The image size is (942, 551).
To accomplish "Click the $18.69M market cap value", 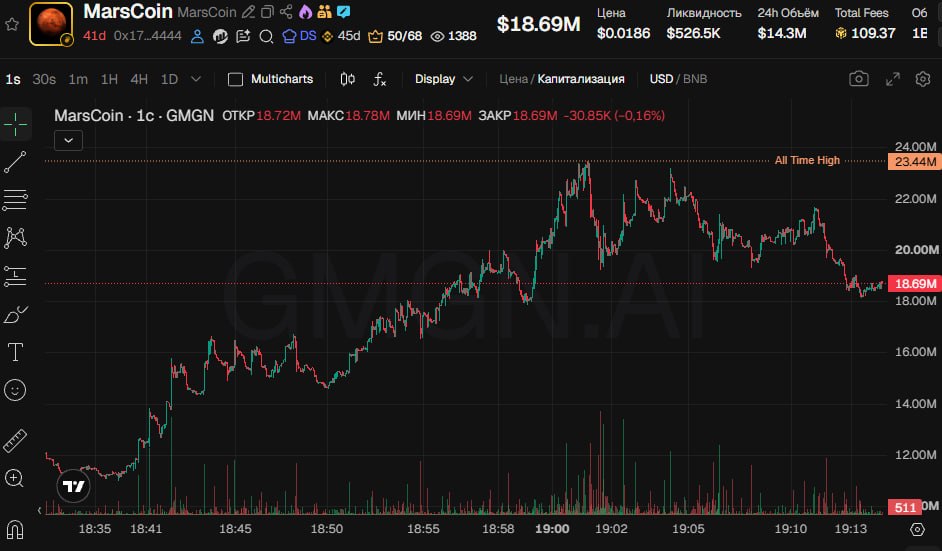I will (x=538, y=24).
